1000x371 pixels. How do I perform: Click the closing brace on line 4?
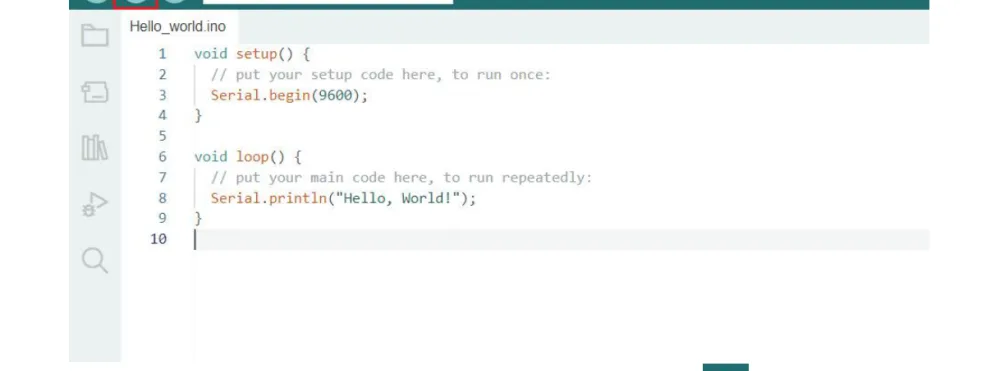pos(198,116)
